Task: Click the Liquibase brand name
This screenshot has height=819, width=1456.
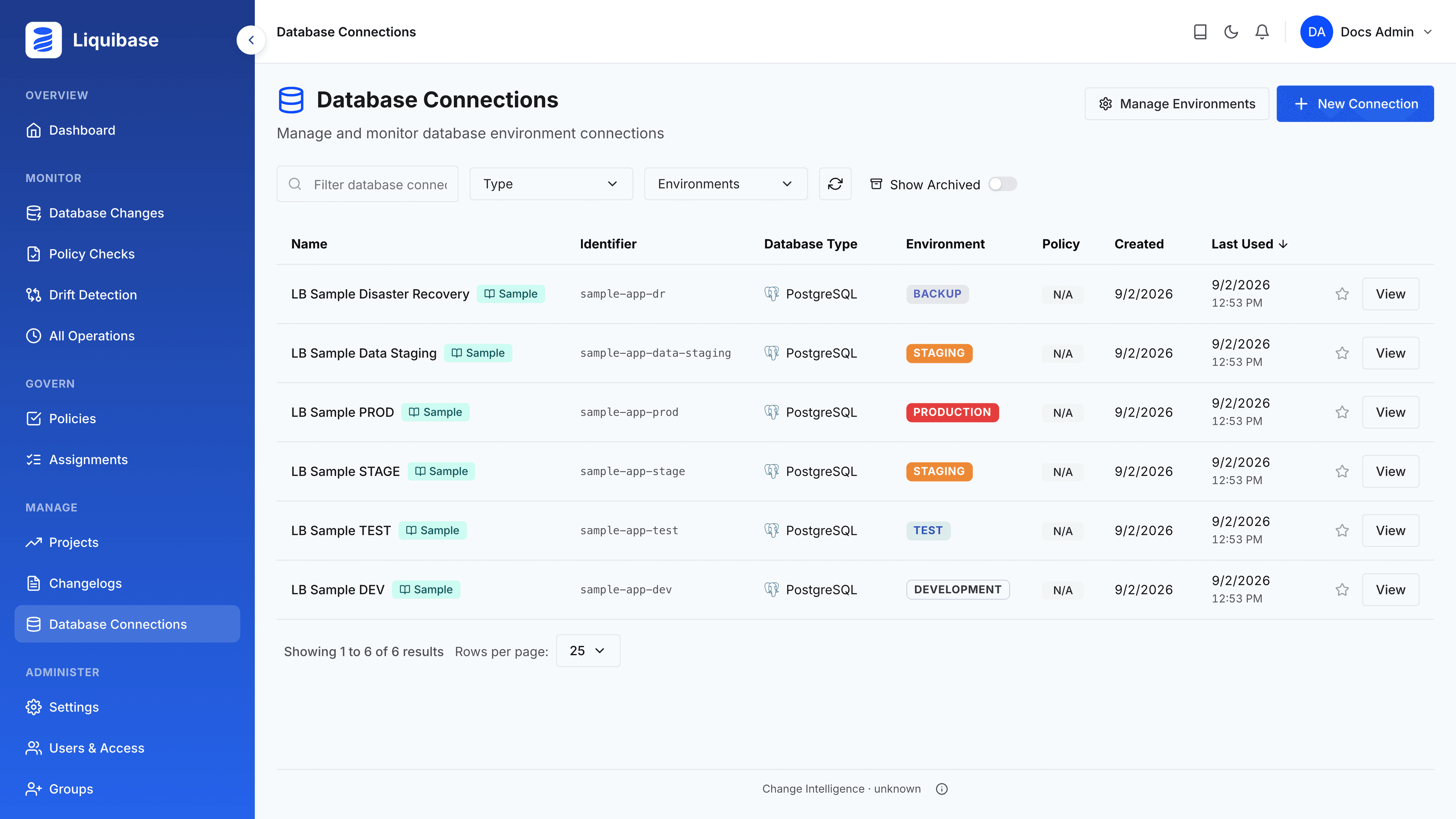Action: pyautogui.click(x=116, y=40)
